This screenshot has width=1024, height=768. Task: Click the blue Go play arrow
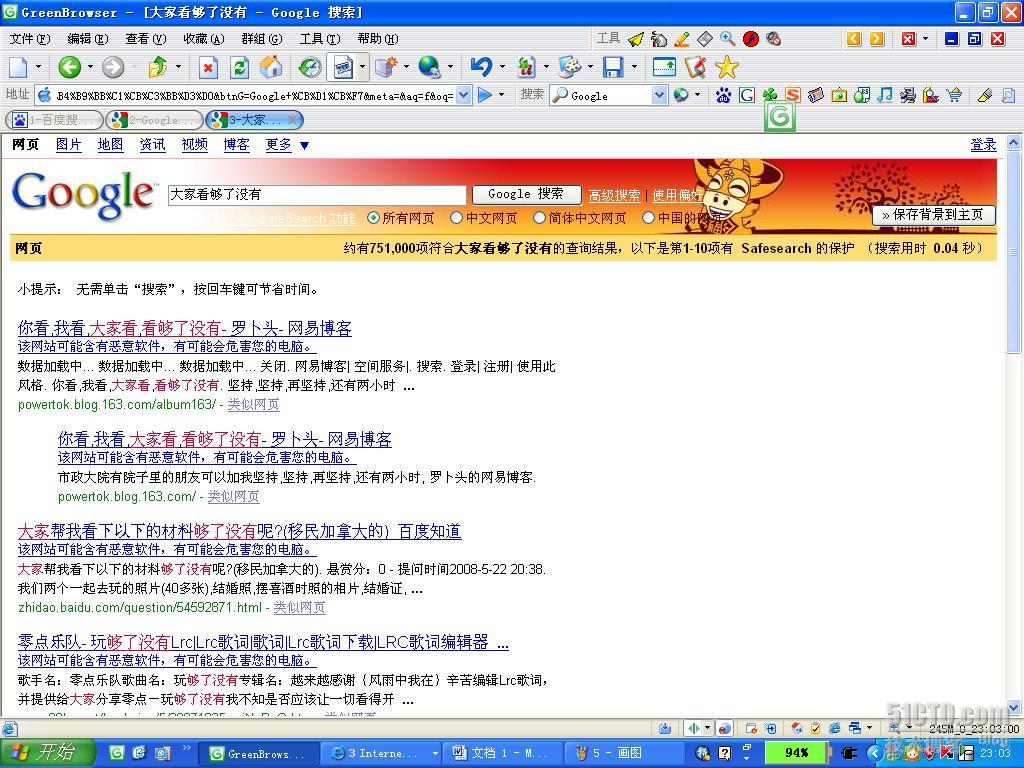(x=485, y=95)
